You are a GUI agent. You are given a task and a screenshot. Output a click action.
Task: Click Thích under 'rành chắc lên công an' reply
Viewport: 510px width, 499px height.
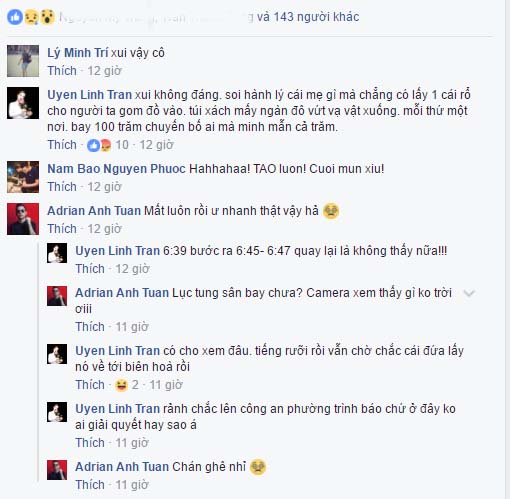click(90, 443)
